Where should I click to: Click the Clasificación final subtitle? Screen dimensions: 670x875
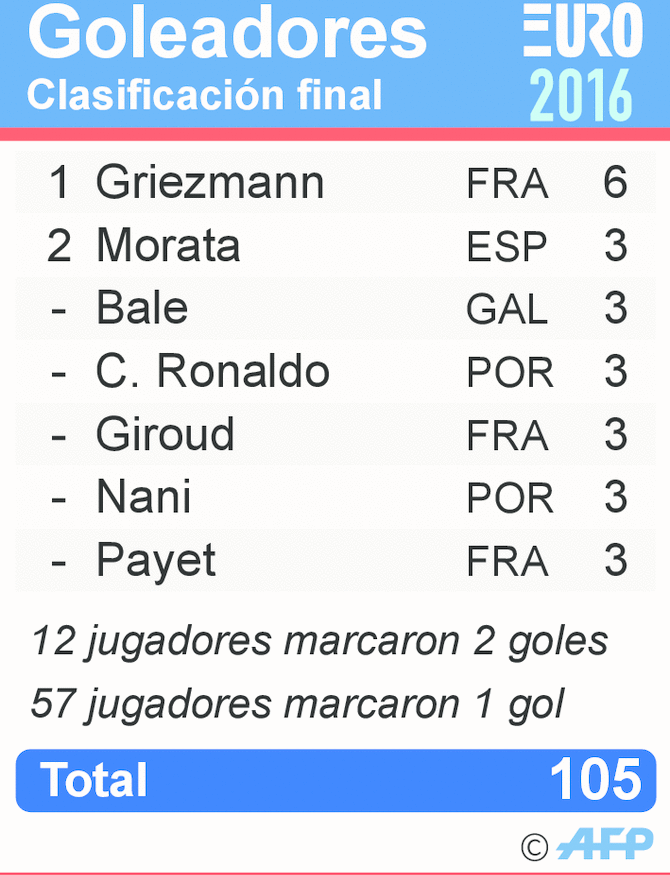point(205,95)
